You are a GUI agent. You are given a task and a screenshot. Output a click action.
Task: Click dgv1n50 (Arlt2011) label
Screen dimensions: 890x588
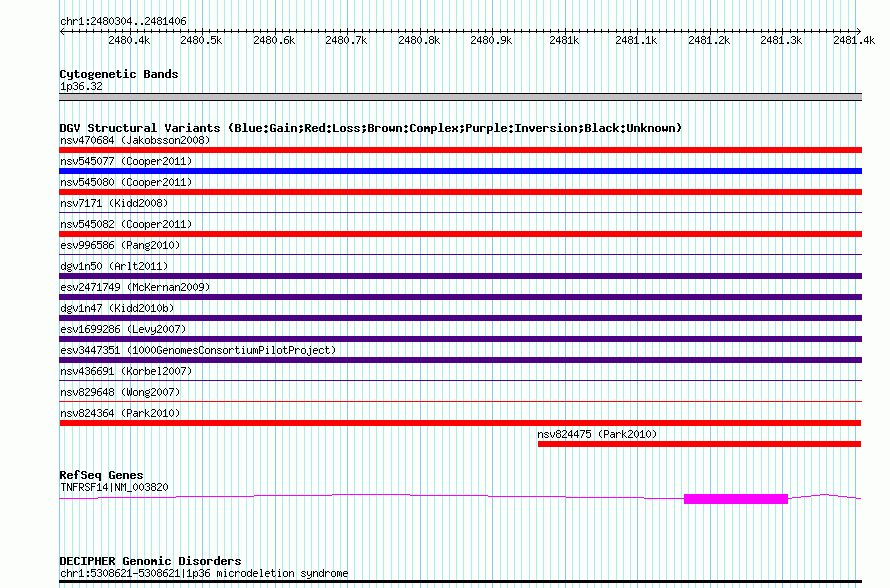click(114, 266)
